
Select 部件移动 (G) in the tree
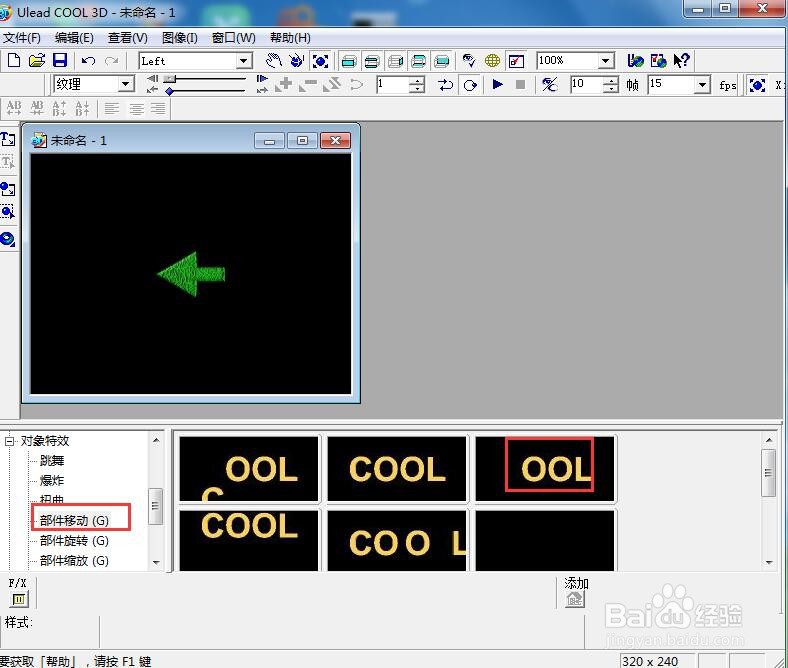point(74,520)
